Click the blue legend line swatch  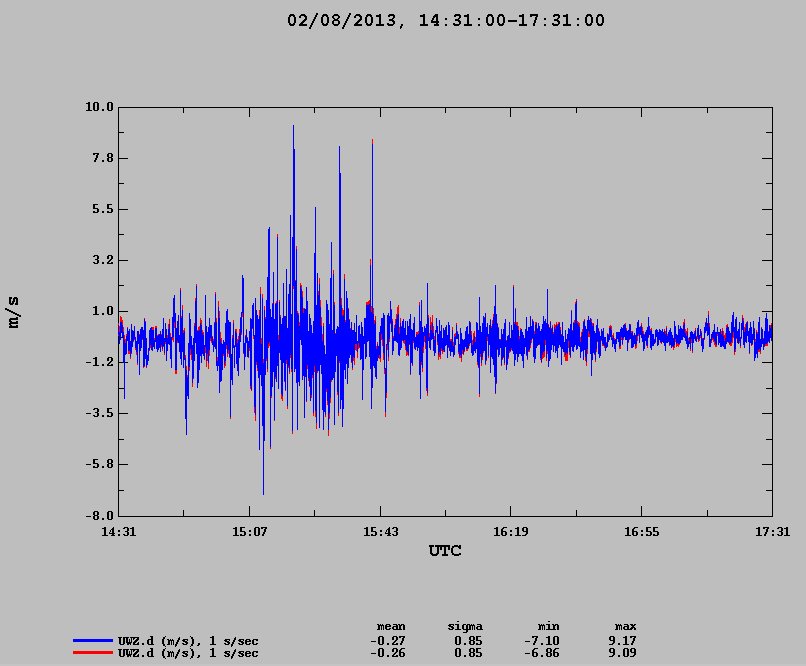pos(93,640)
